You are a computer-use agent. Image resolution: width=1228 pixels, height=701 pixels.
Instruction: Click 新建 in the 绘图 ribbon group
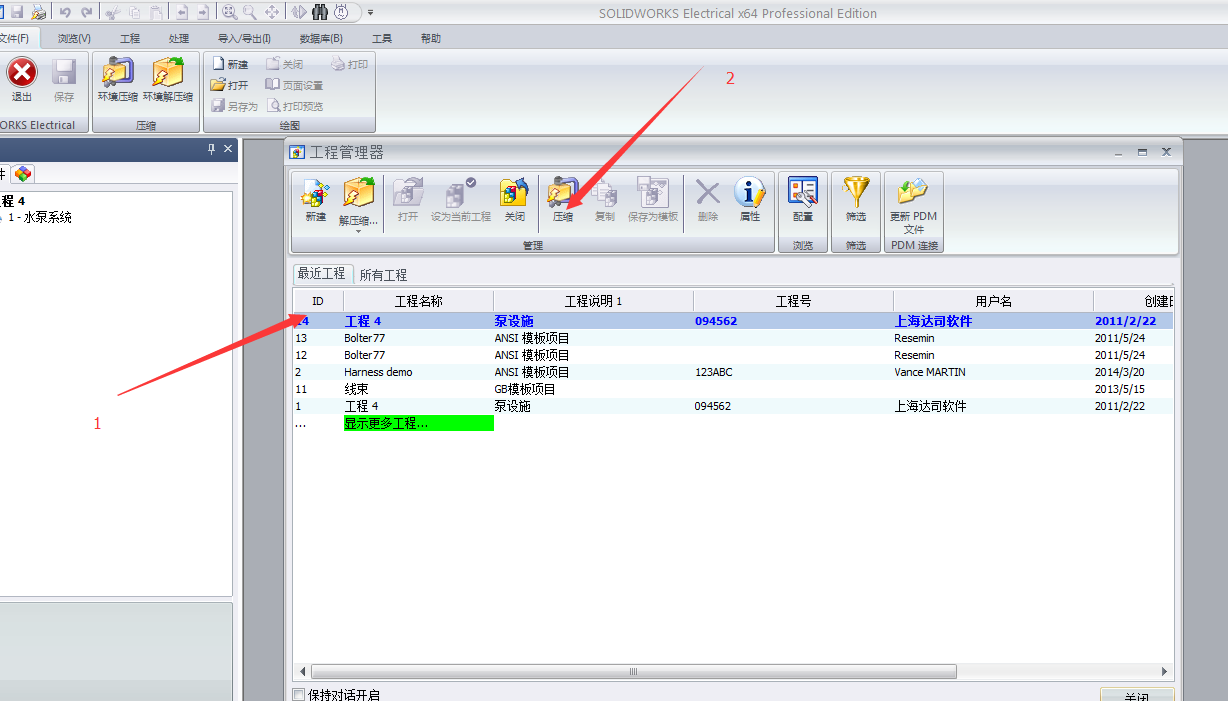click(229, 64)
